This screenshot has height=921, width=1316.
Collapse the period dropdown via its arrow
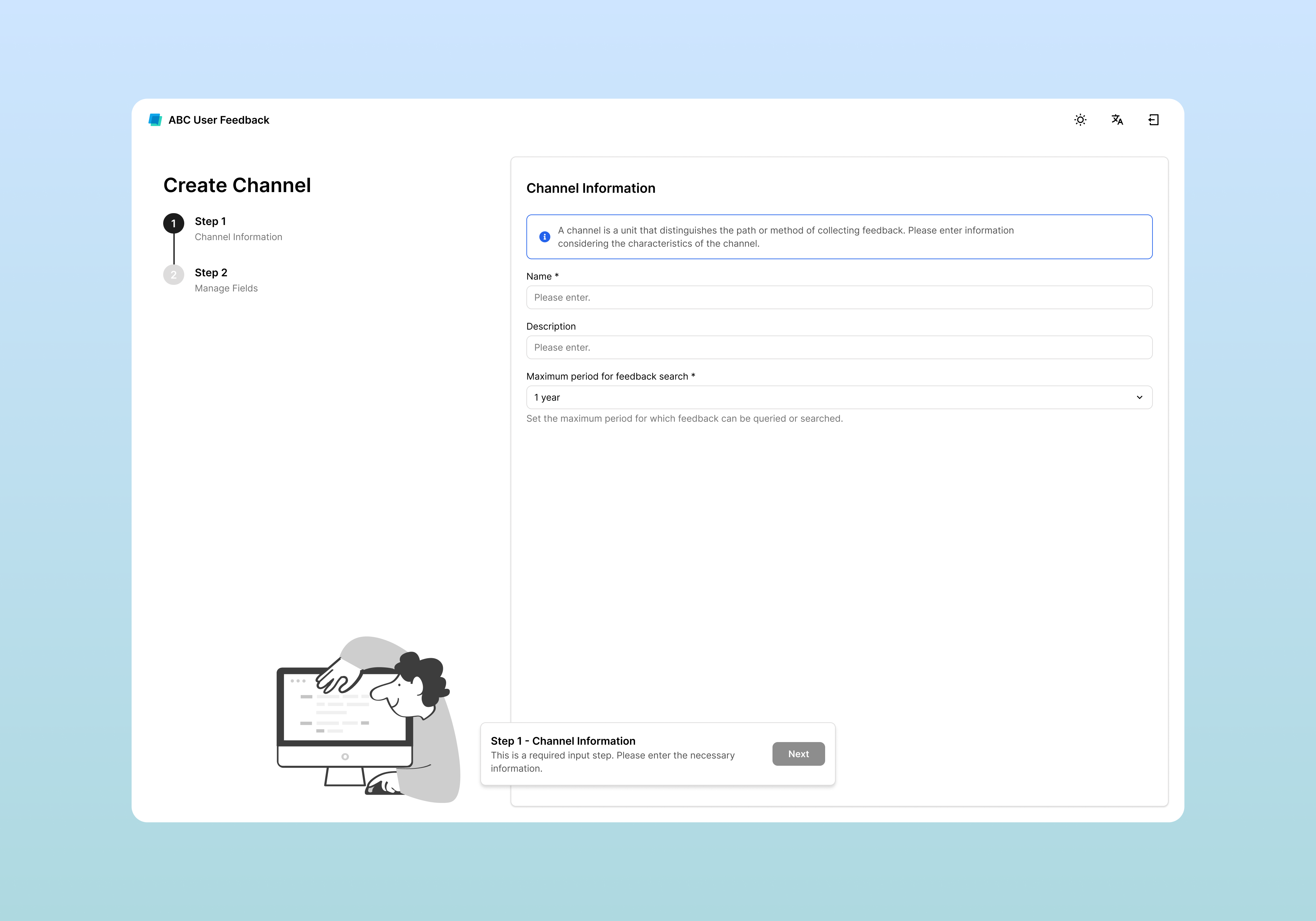1139,397
